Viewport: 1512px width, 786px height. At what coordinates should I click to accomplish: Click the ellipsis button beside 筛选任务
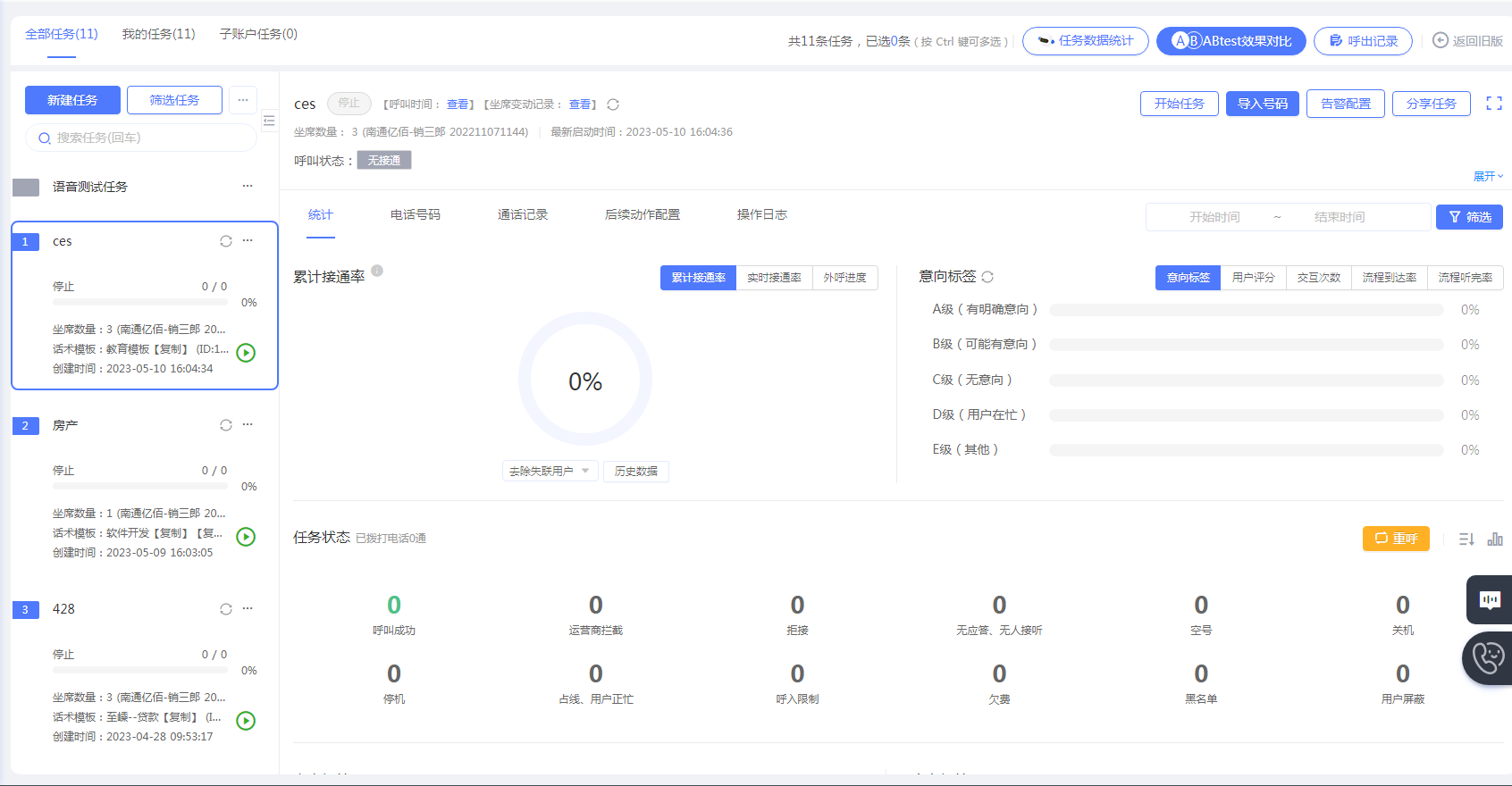tap(243, 100)
